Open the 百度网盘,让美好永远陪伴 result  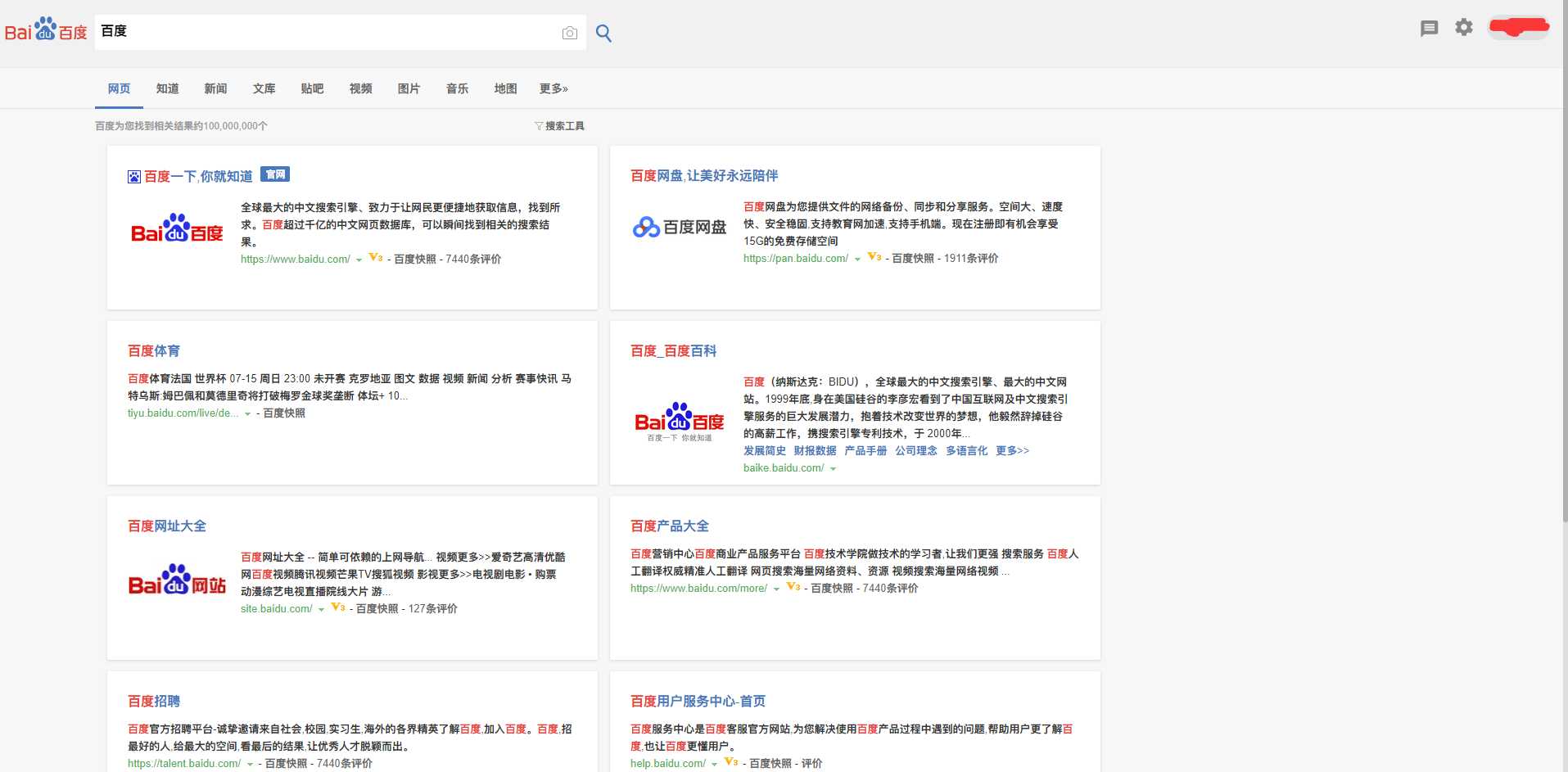(704, 176)
